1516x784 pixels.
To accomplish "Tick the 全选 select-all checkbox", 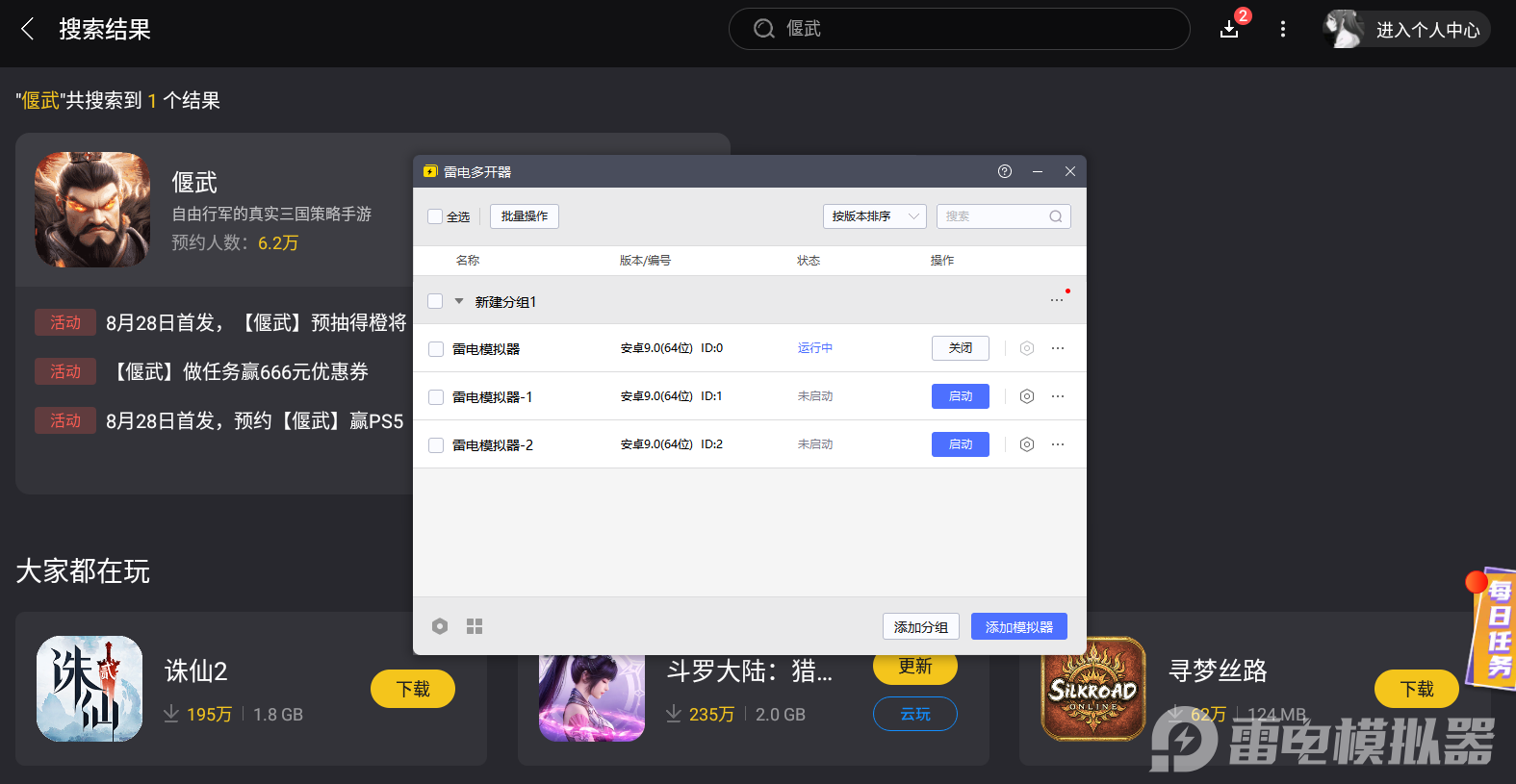I will point(435,216).
